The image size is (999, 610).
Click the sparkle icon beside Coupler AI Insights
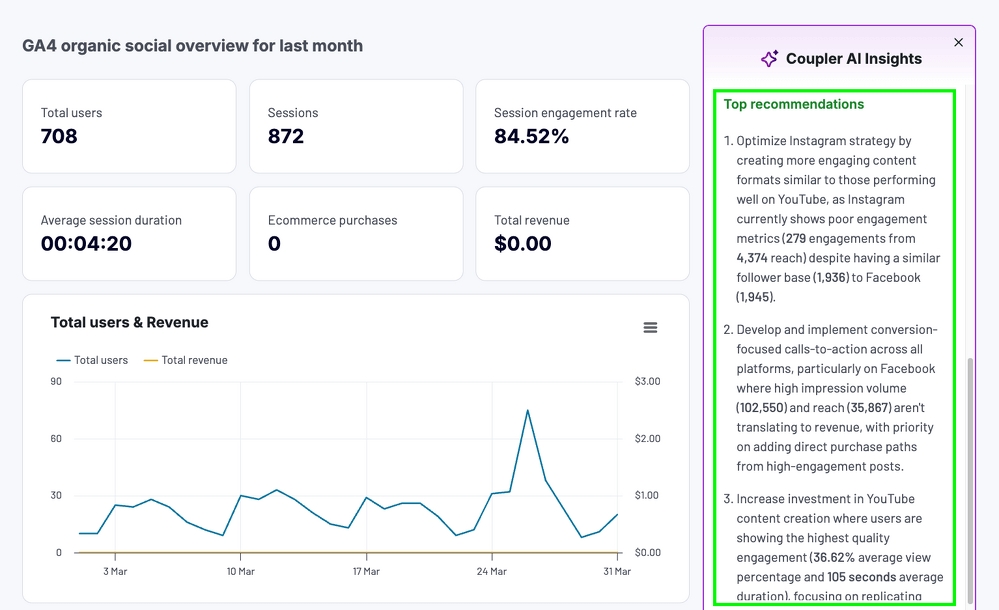pyautogui.click(x=768, y=59)
